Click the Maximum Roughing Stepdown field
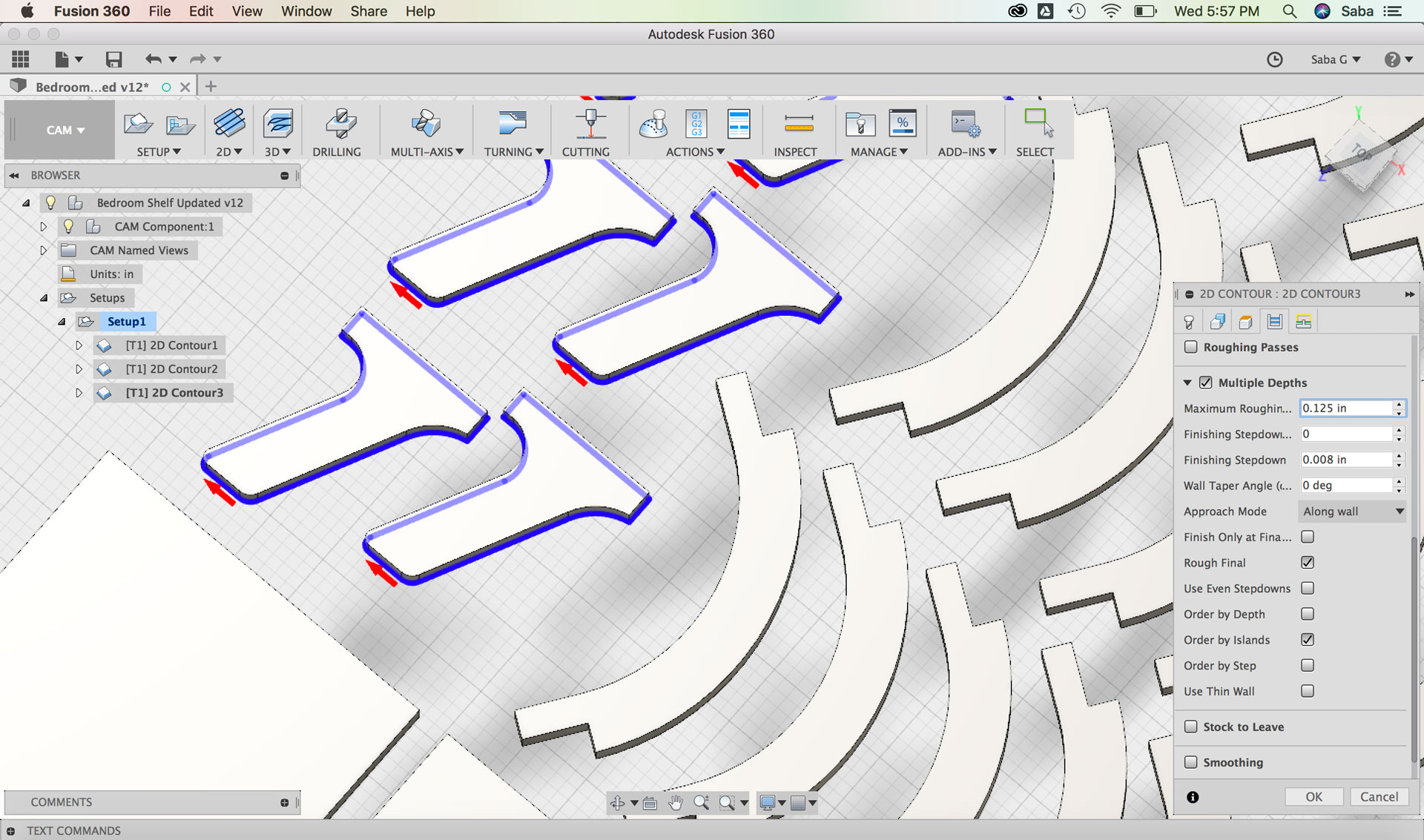Image resolution: width=1424 pixels, height=840 pixels. point(1345,409)
